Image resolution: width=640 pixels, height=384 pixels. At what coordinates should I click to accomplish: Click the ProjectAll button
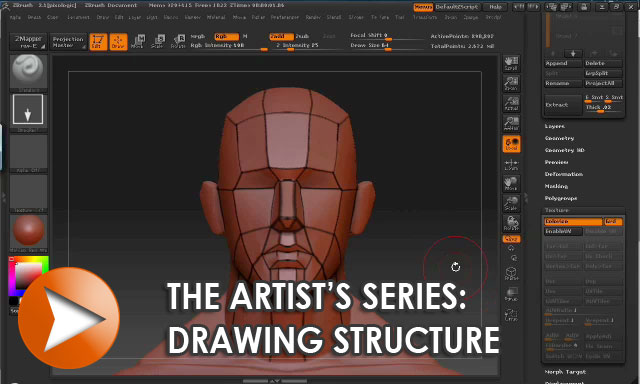[x=603, y=83]
